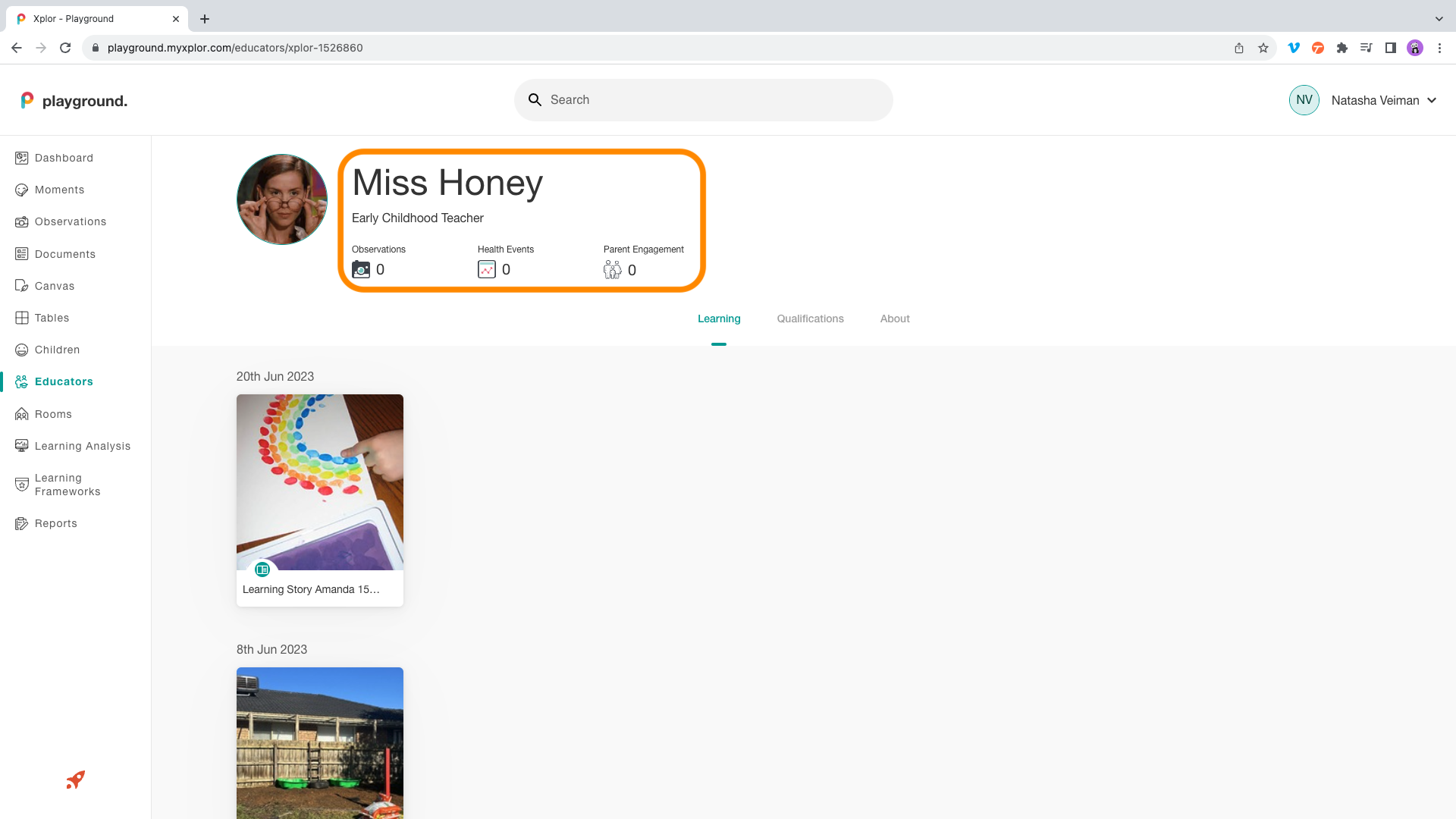Bookmark page with the star icon
1456x819 pixels.
1263,48
